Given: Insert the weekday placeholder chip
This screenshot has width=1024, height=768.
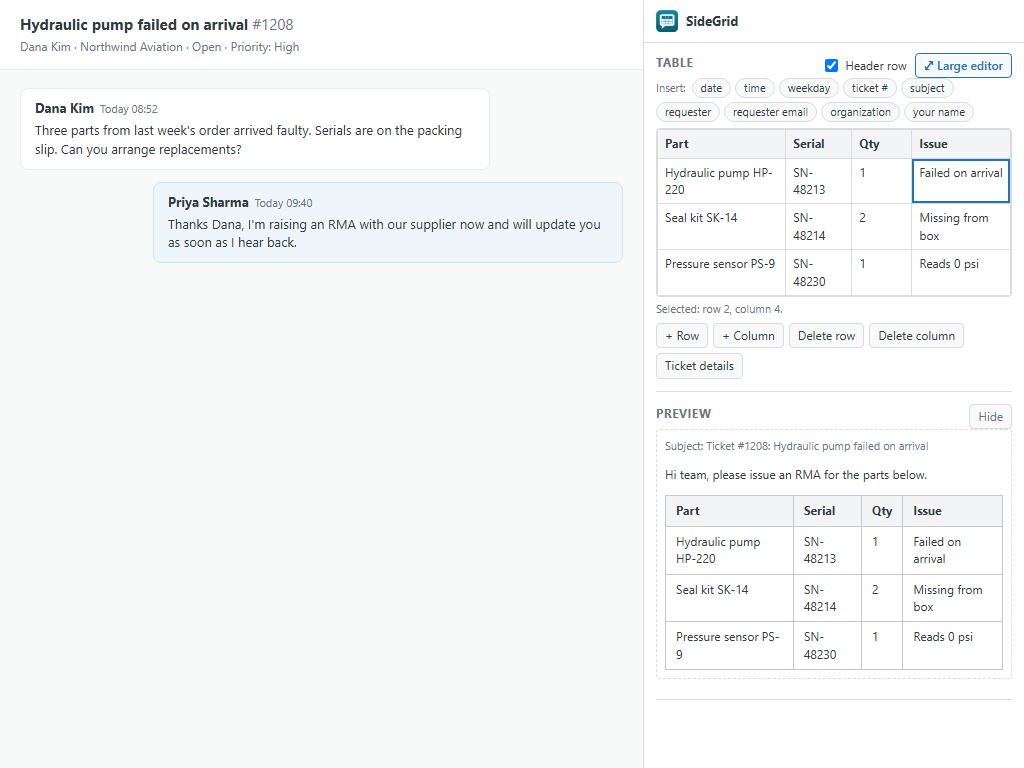Looking at the screenshot, I should pos(808,88).
